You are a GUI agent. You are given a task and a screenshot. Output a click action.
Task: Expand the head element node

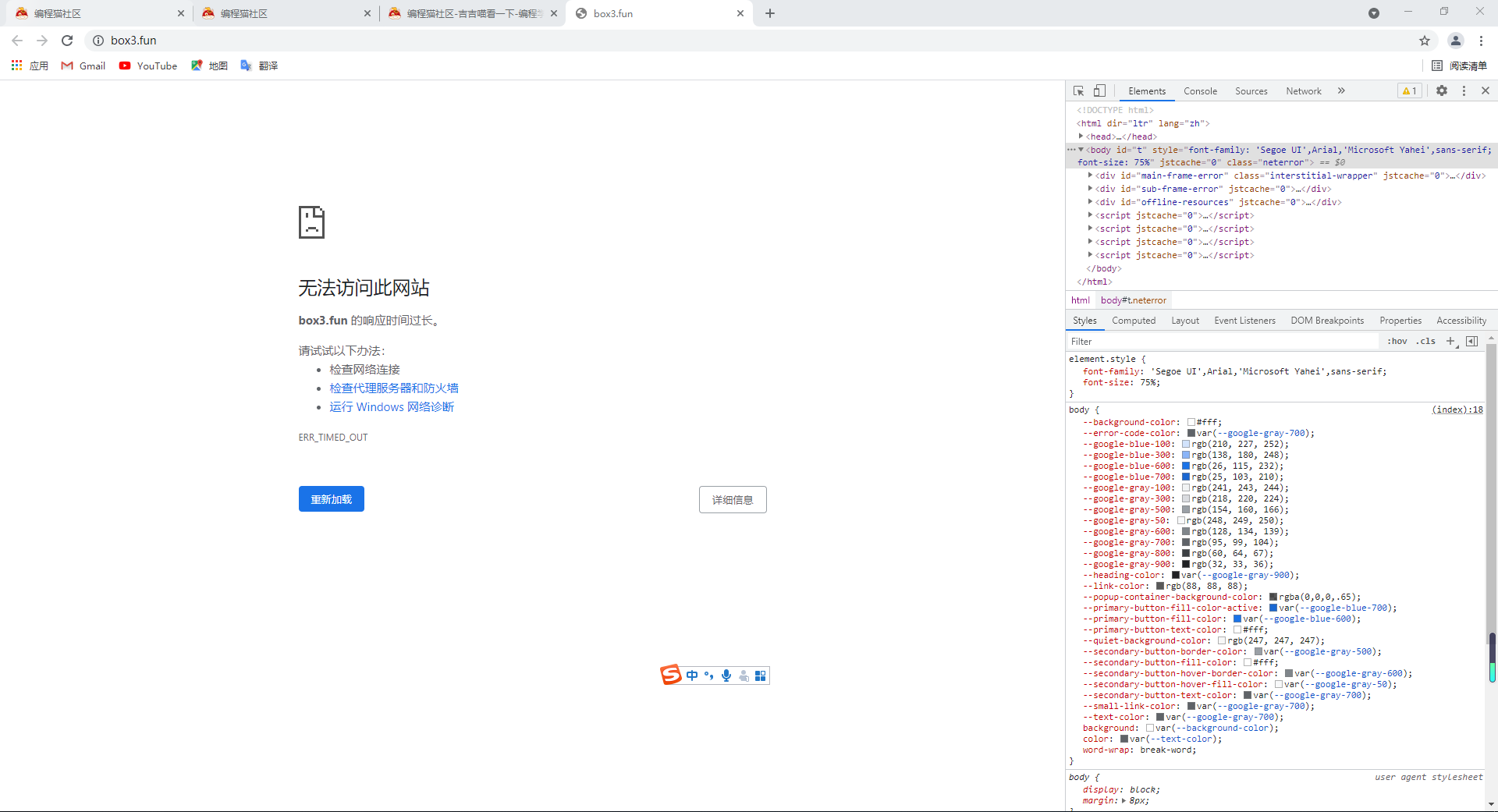(1081, 137)
